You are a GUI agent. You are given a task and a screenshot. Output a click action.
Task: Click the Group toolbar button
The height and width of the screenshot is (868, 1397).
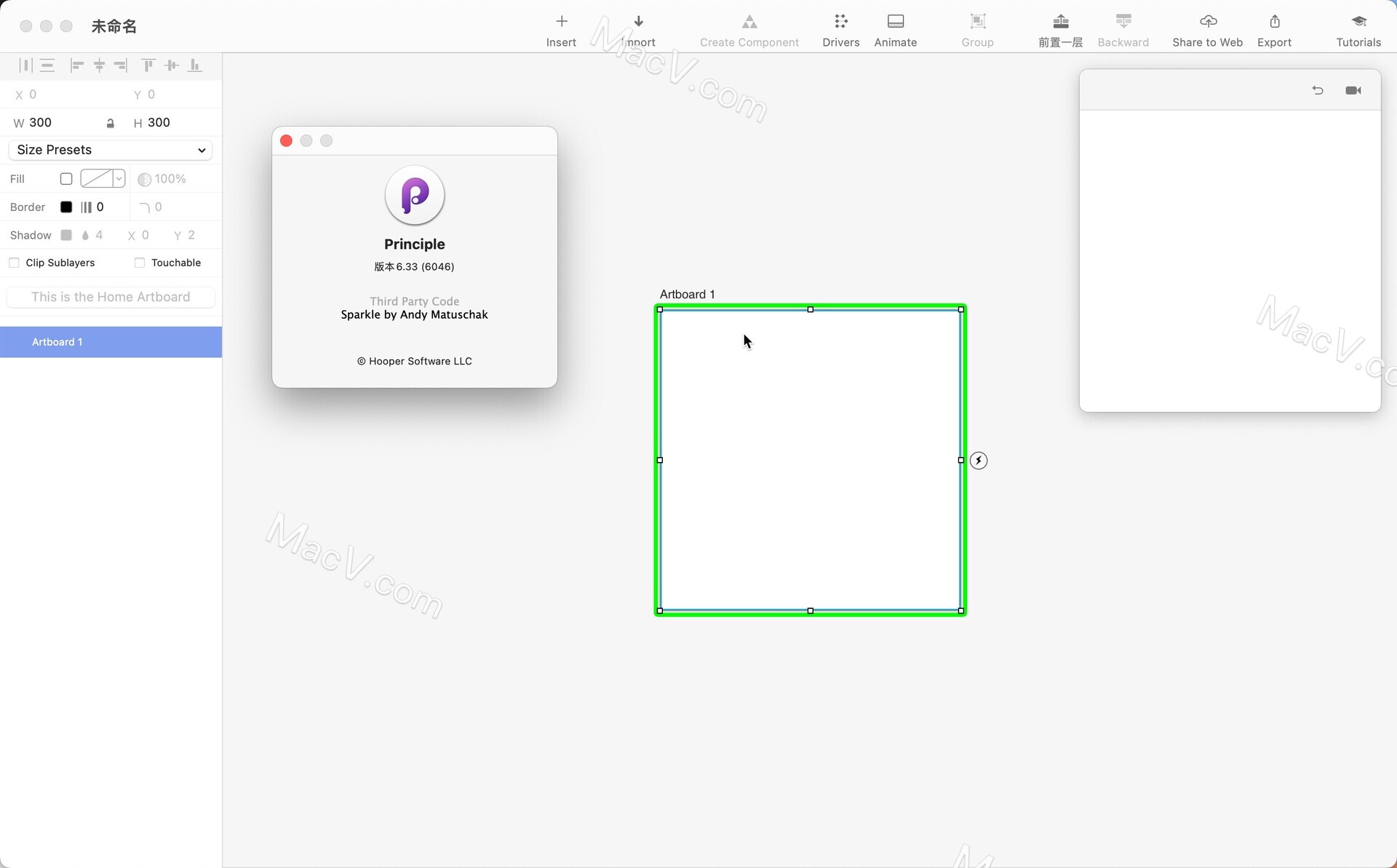[977, 29]
